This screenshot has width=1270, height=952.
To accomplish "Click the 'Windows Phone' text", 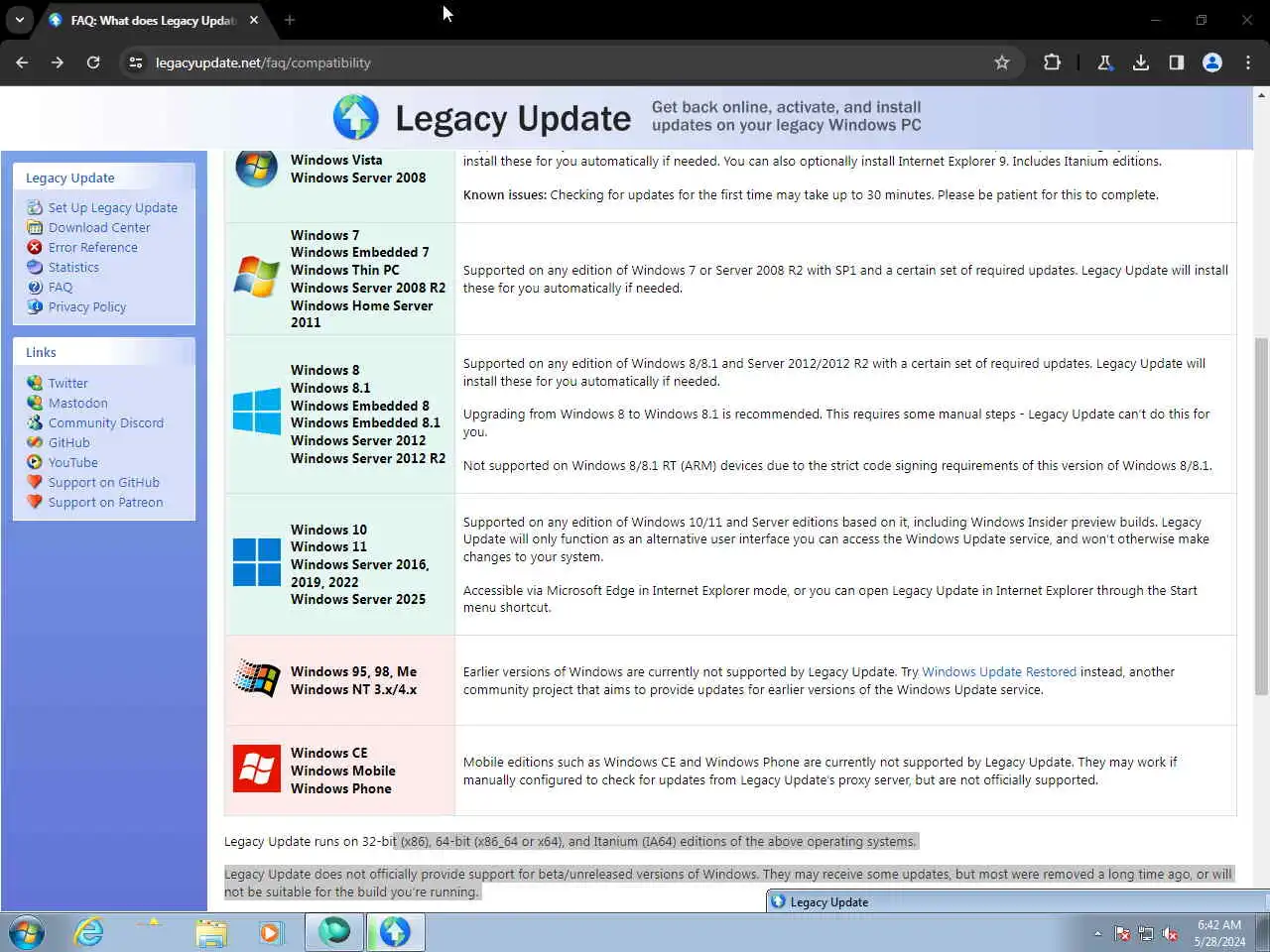I will (341, 788).
